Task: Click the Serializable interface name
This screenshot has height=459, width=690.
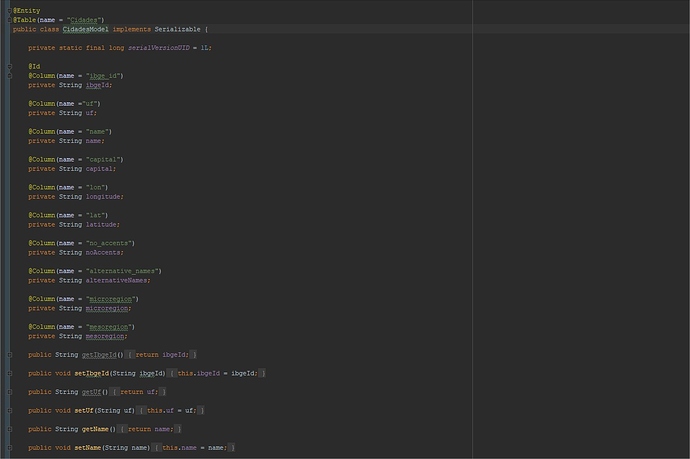Action: tap(177, 29)
